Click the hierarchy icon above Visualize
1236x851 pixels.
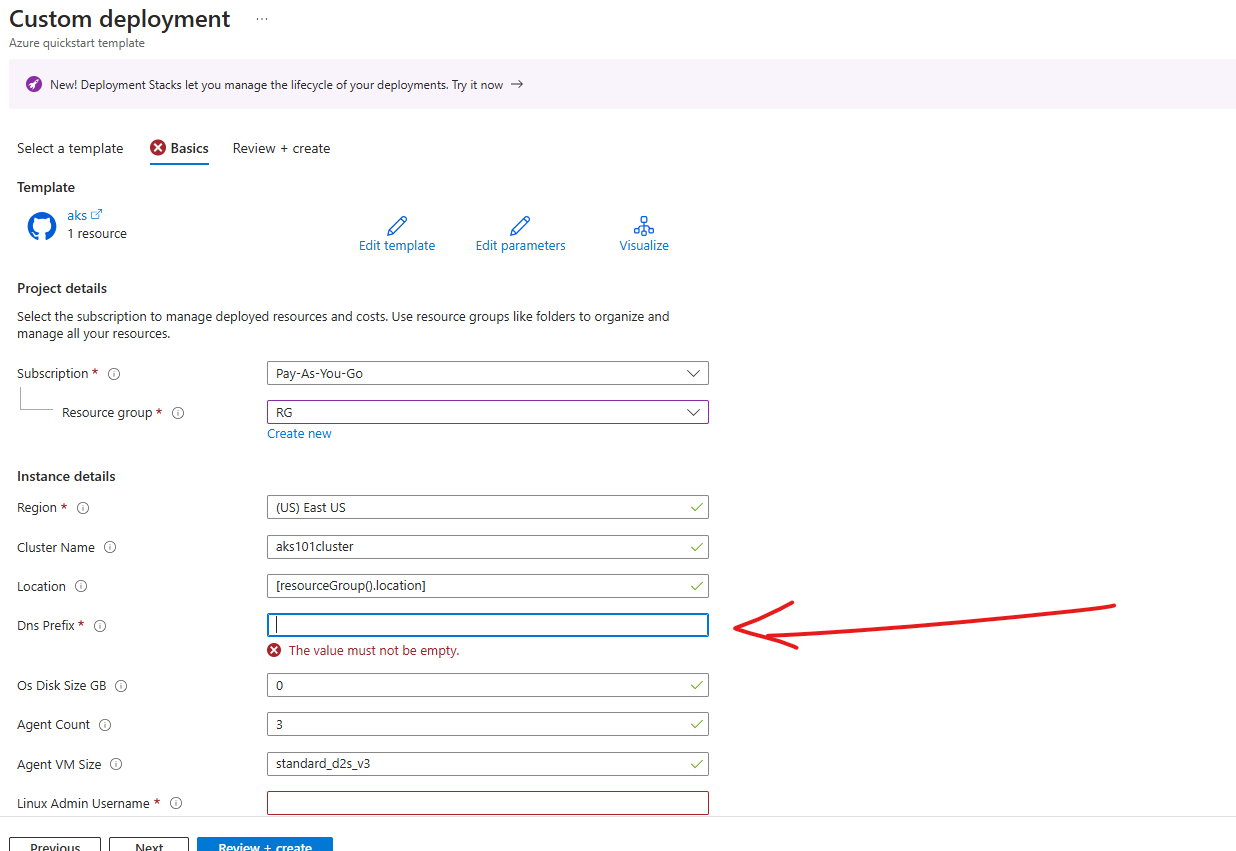coord(644,225)
